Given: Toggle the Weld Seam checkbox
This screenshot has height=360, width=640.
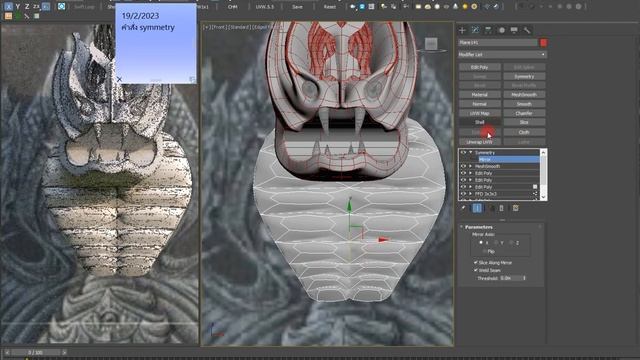Looking at the screenshot, I should [476, 270].
